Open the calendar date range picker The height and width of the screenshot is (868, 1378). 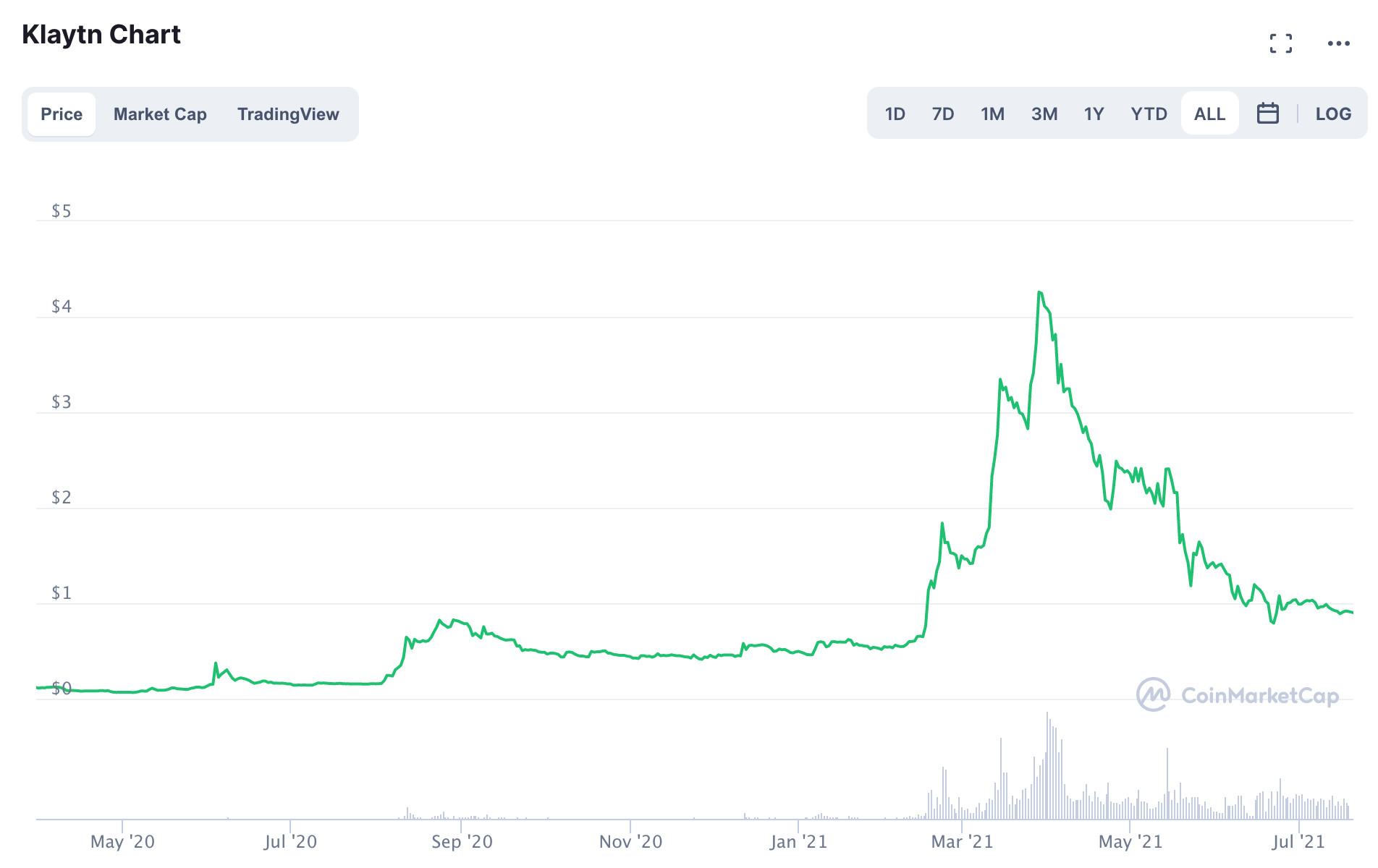[x=1267, y=114]
